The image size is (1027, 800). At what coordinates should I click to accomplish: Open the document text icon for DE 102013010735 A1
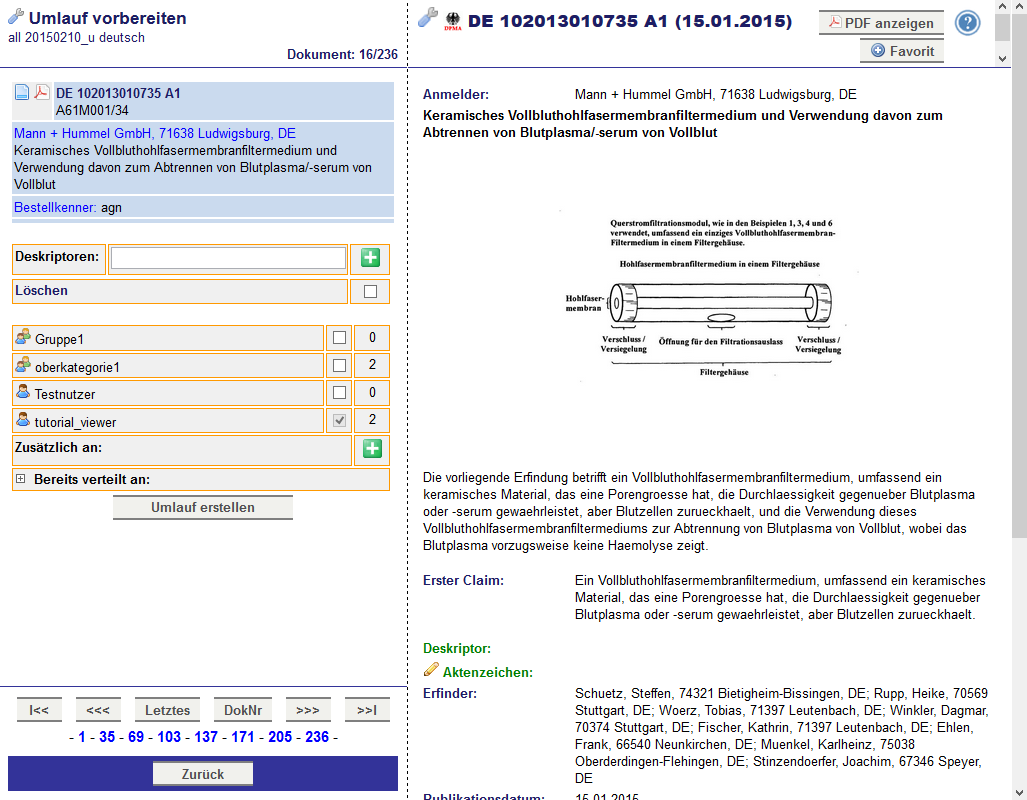tap(22, 92)
